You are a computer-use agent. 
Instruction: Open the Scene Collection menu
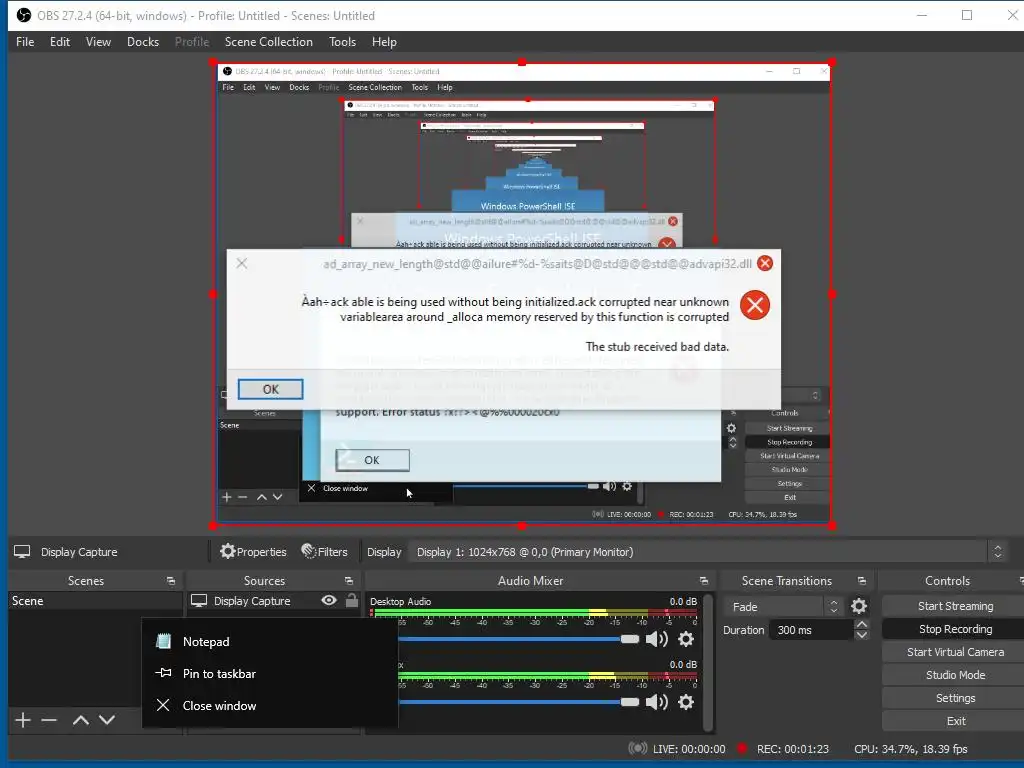coord(268,42)
